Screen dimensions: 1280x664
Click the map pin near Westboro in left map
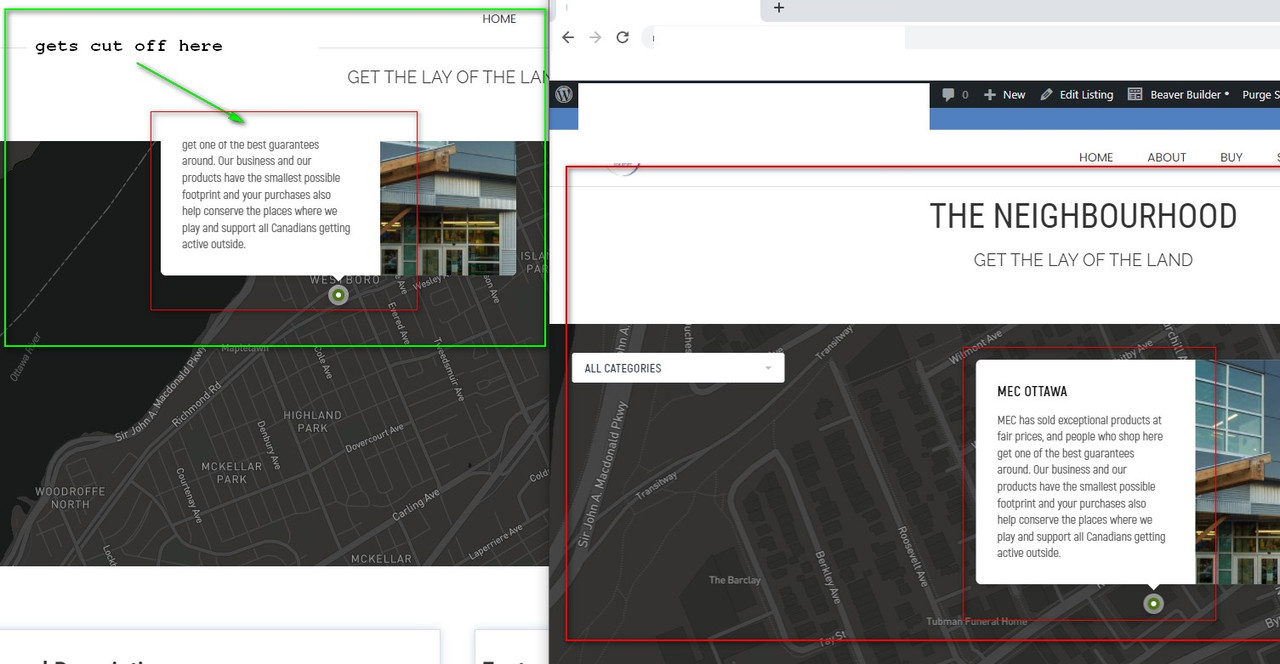point(338,295)
